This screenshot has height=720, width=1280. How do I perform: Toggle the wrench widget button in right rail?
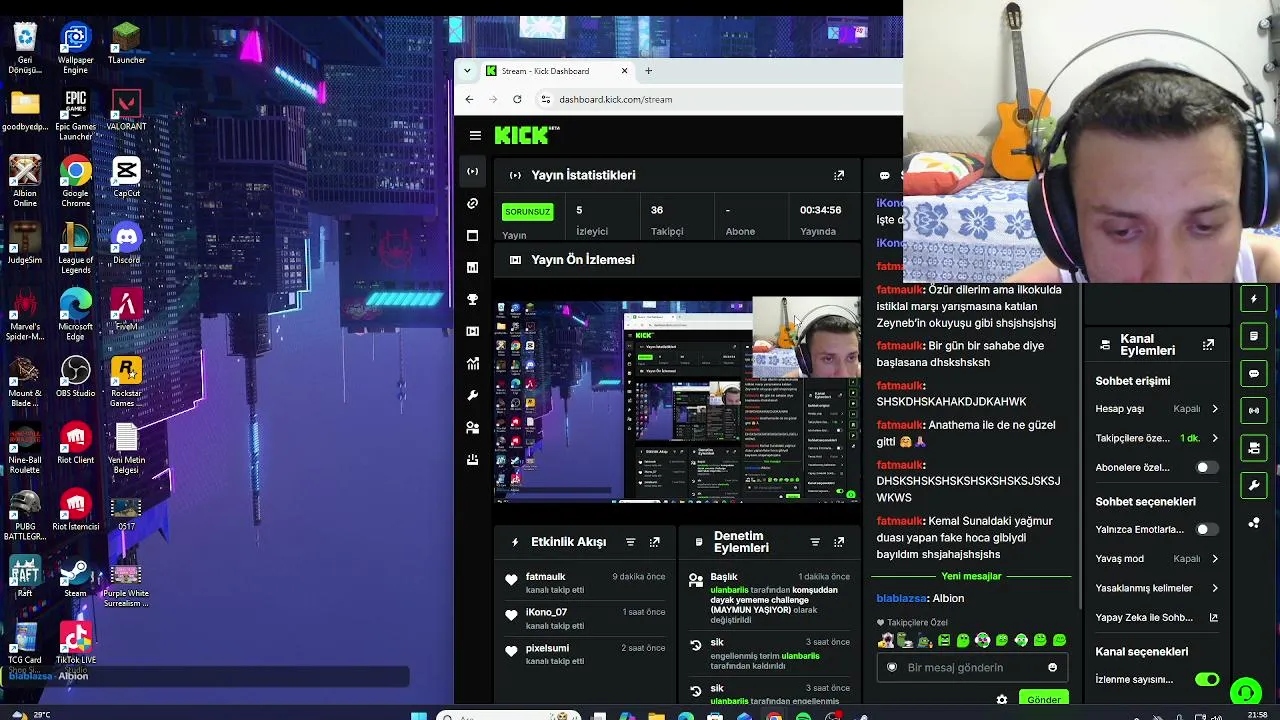(1254, 486)
